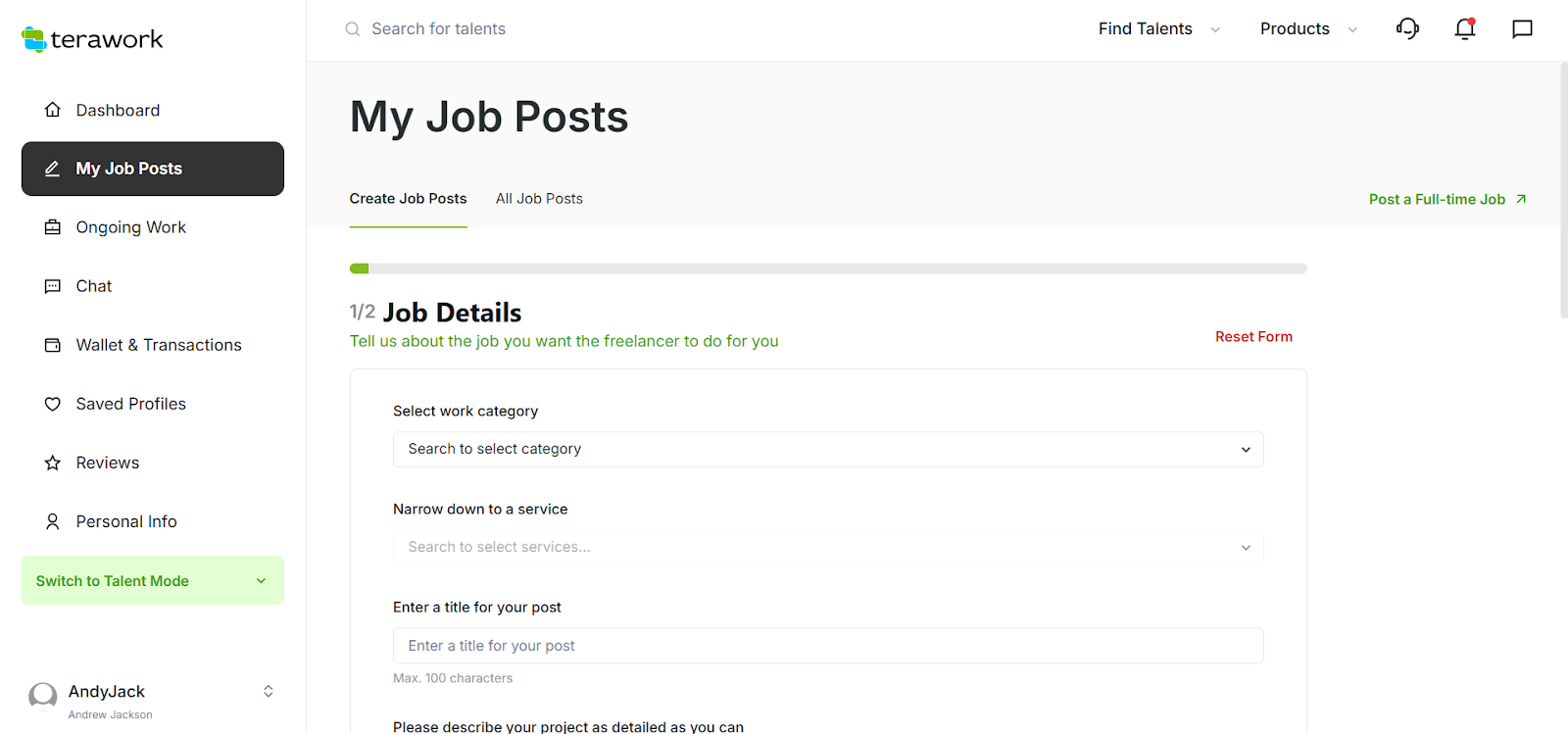This screenshot has height=734, width=1568.
Task: Click the Ongoing Work briefcase icon
Action: [53, 227]
